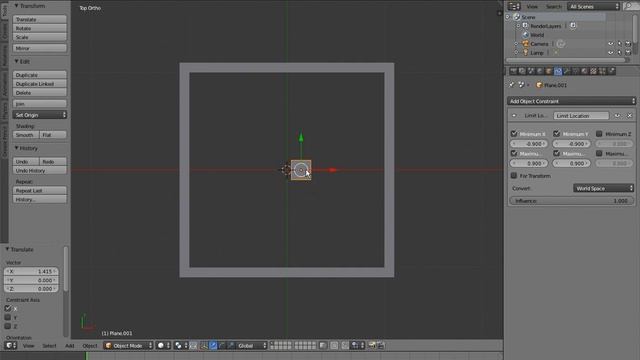
Task: Open the Global orientation dropdown
Action: pyautogui.click(x=251, y=345)
